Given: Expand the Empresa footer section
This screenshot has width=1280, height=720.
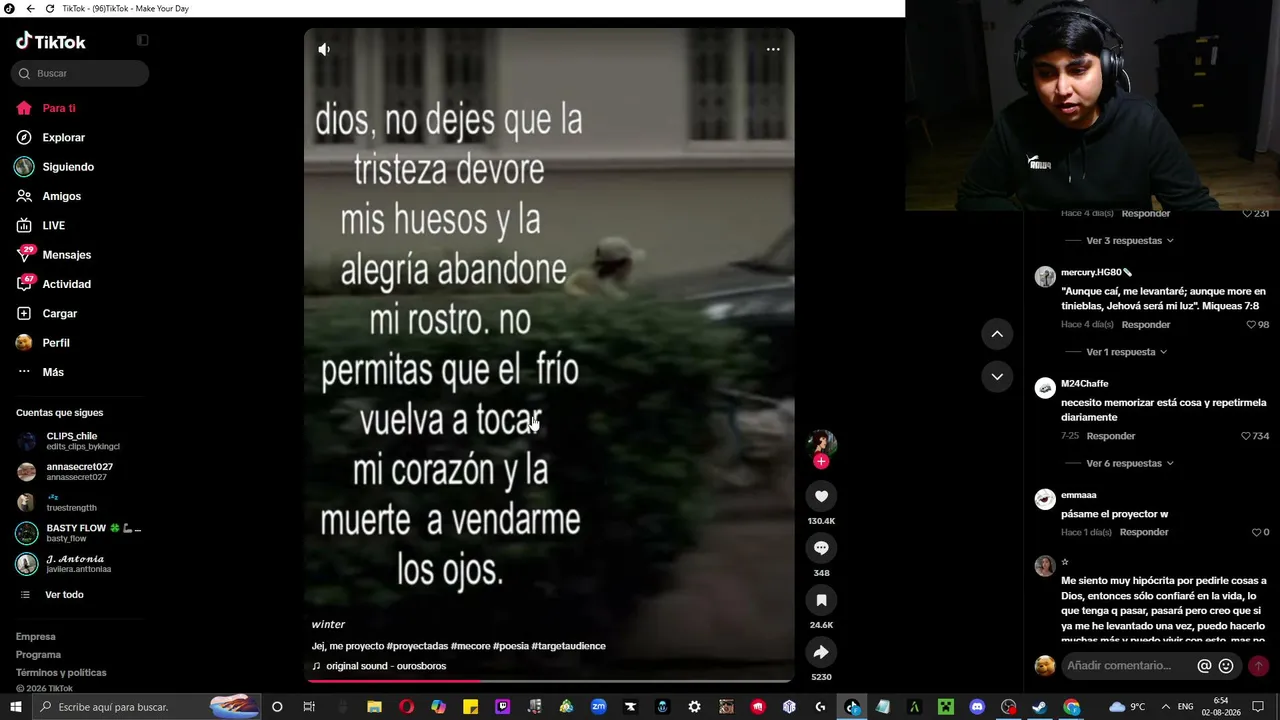Looking at the screenshot, I should (x=36, y=637).
